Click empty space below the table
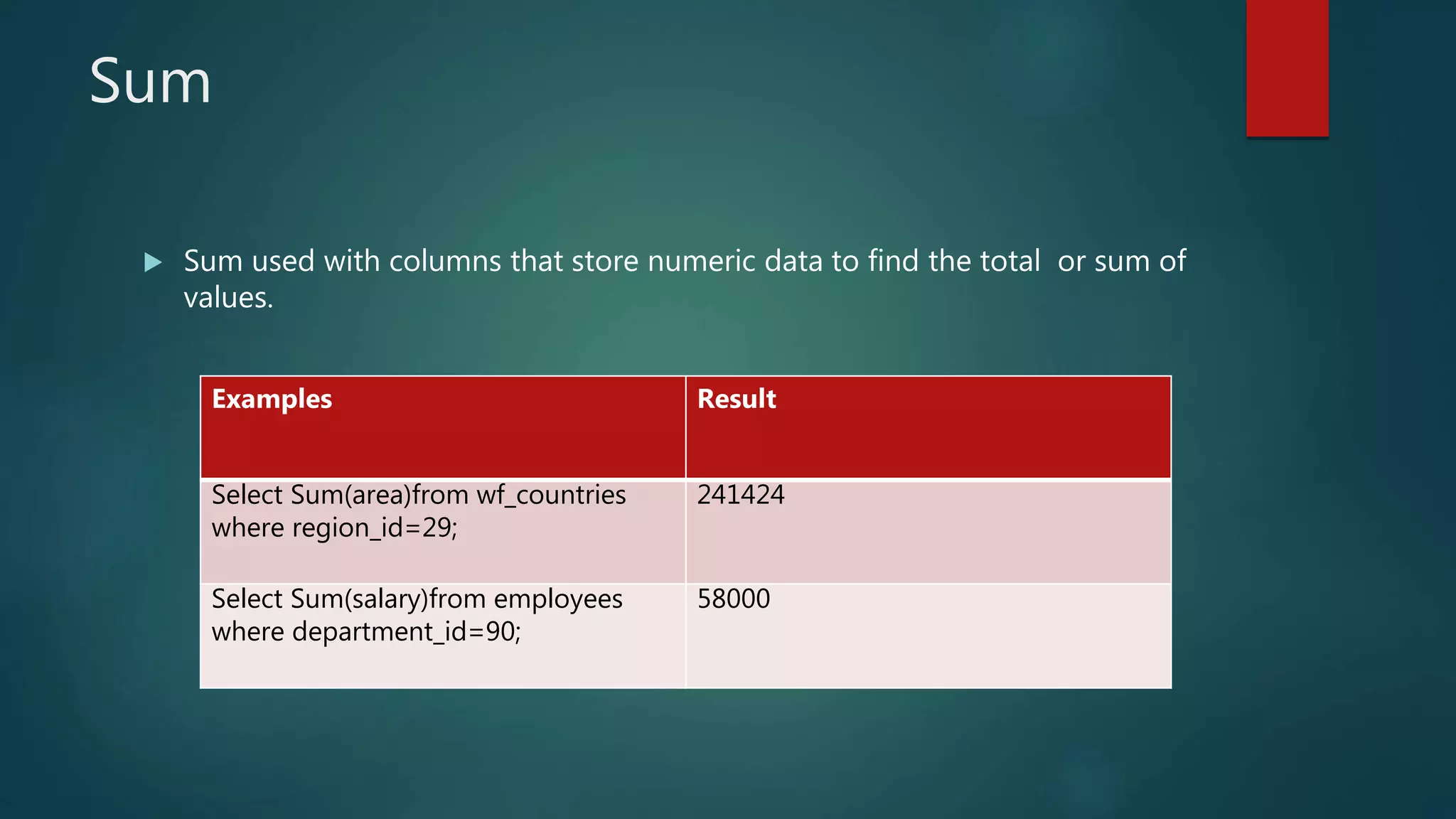The width and height of the screenshot is (1456, 819). 685,754
